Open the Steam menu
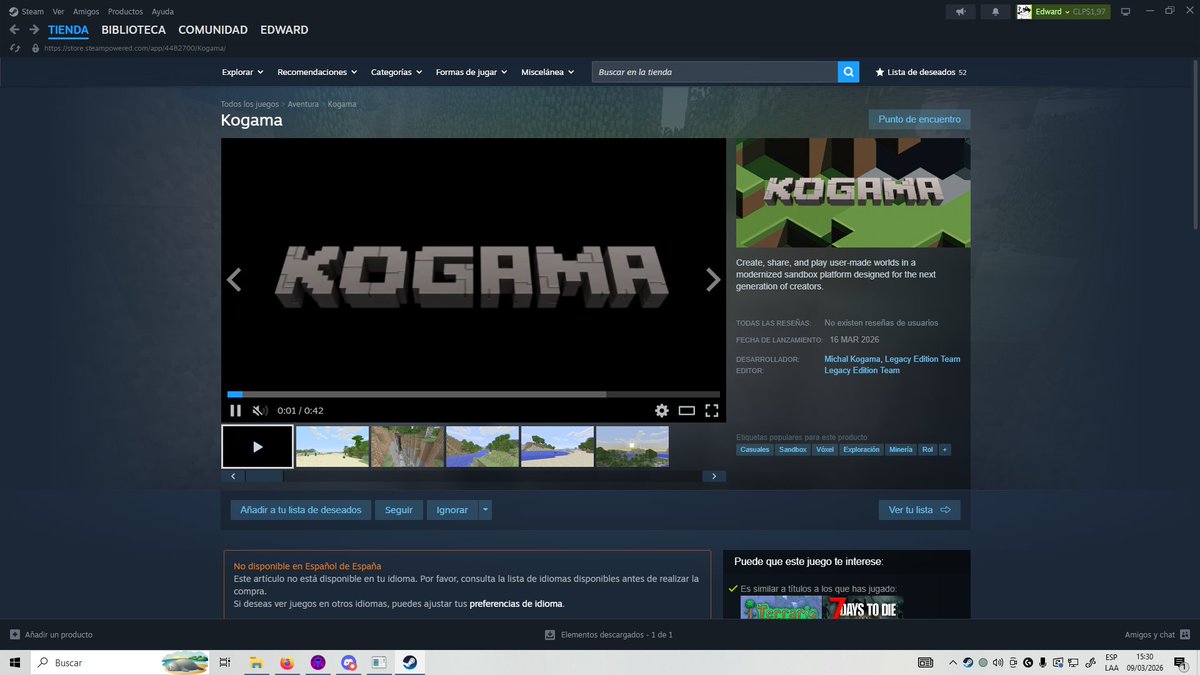 (x=26, y=11)
